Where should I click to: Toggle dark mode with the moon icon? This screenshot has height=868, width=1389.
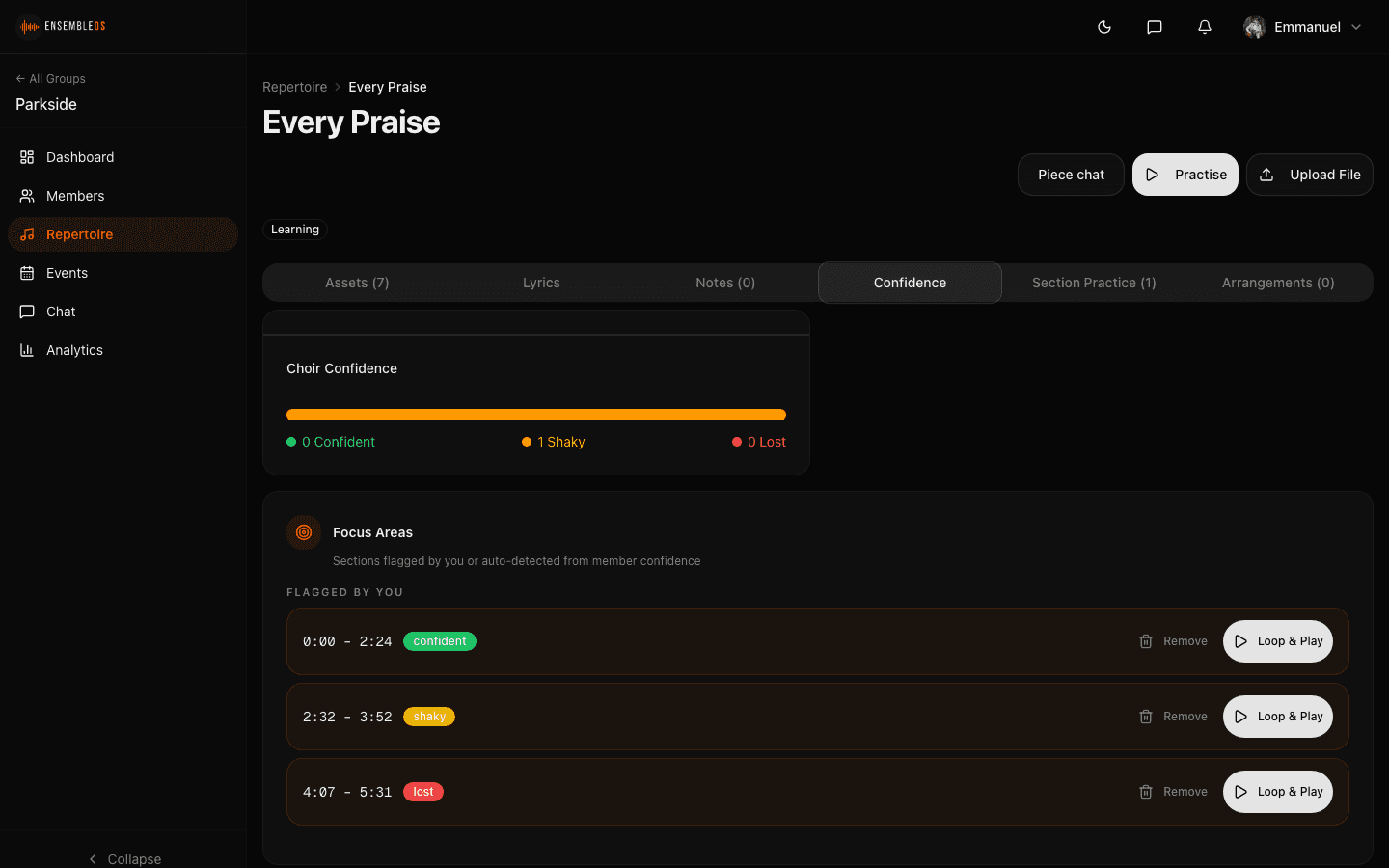point(1104,27)
